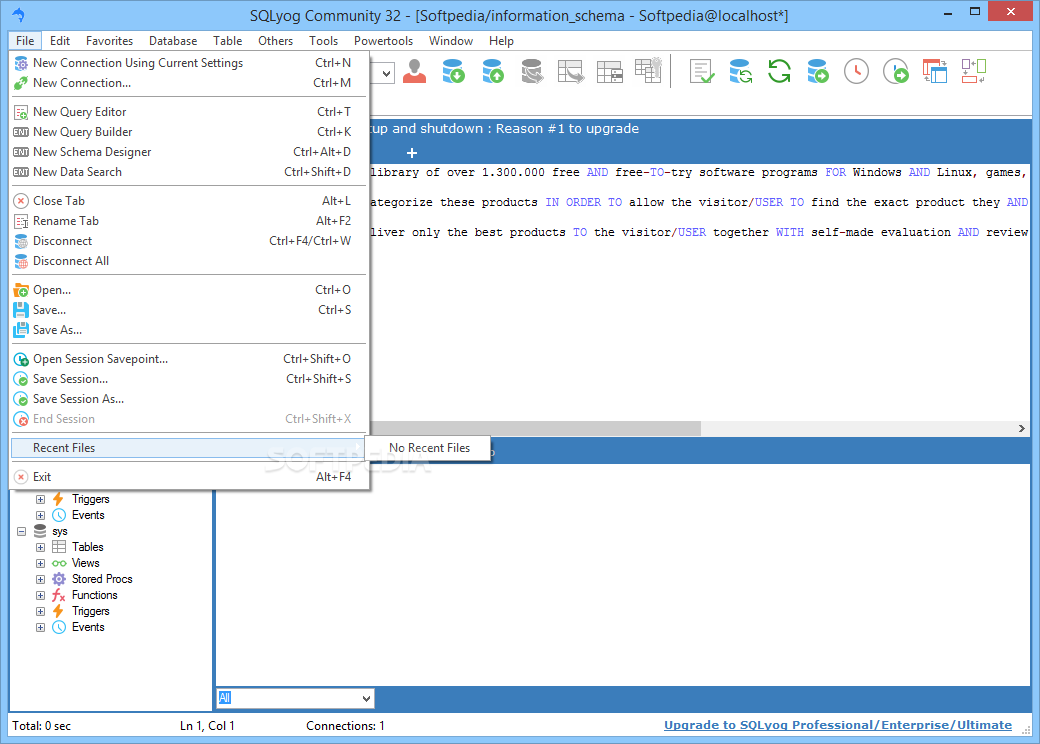Image resolution: width=1040 pixels, height=744 pixels.
Task: Expand Triggers under sys
Action: pos(40,611)
